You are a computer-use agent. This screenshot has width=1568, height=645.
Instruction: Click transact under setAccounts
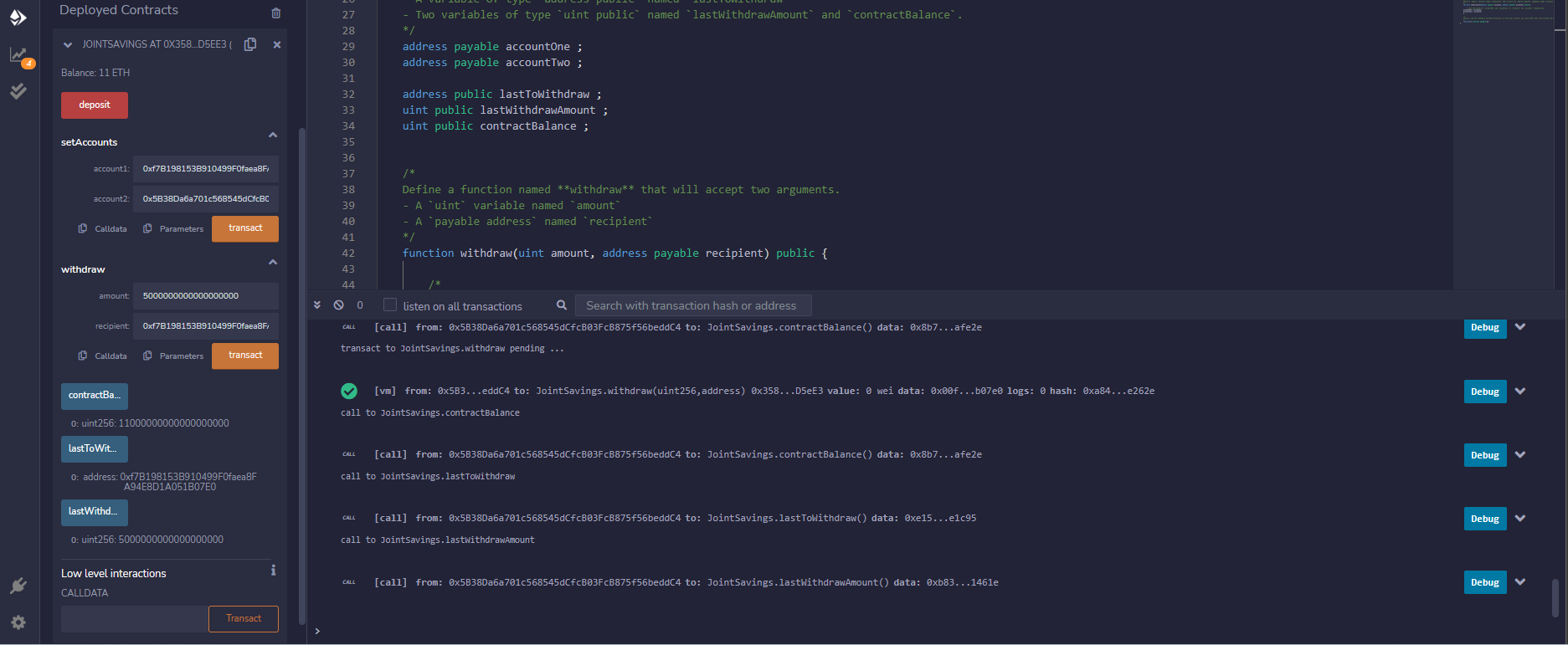pos(245,228)
